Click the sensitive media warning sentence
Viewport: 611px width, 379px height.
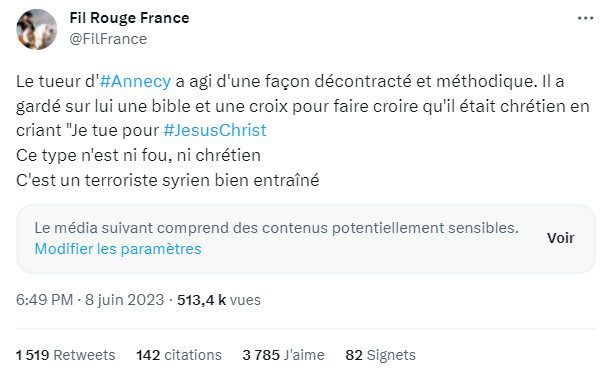[x=277, y=228]
